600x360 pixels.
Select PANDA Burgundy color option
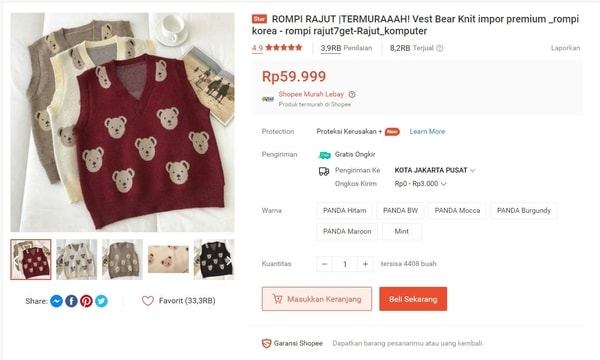click(x=523, y=210)
